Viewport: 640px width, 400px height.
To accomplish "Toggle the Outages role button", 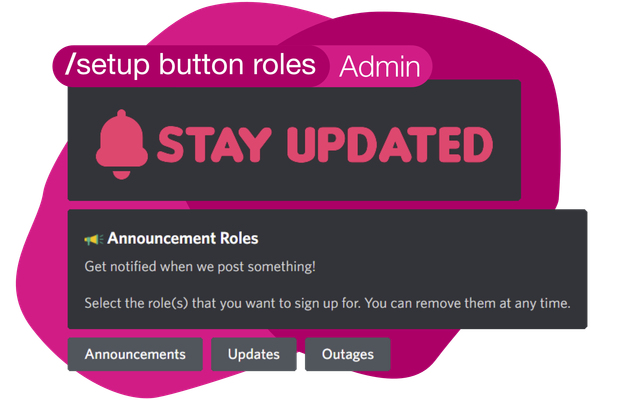I will 348,354.
